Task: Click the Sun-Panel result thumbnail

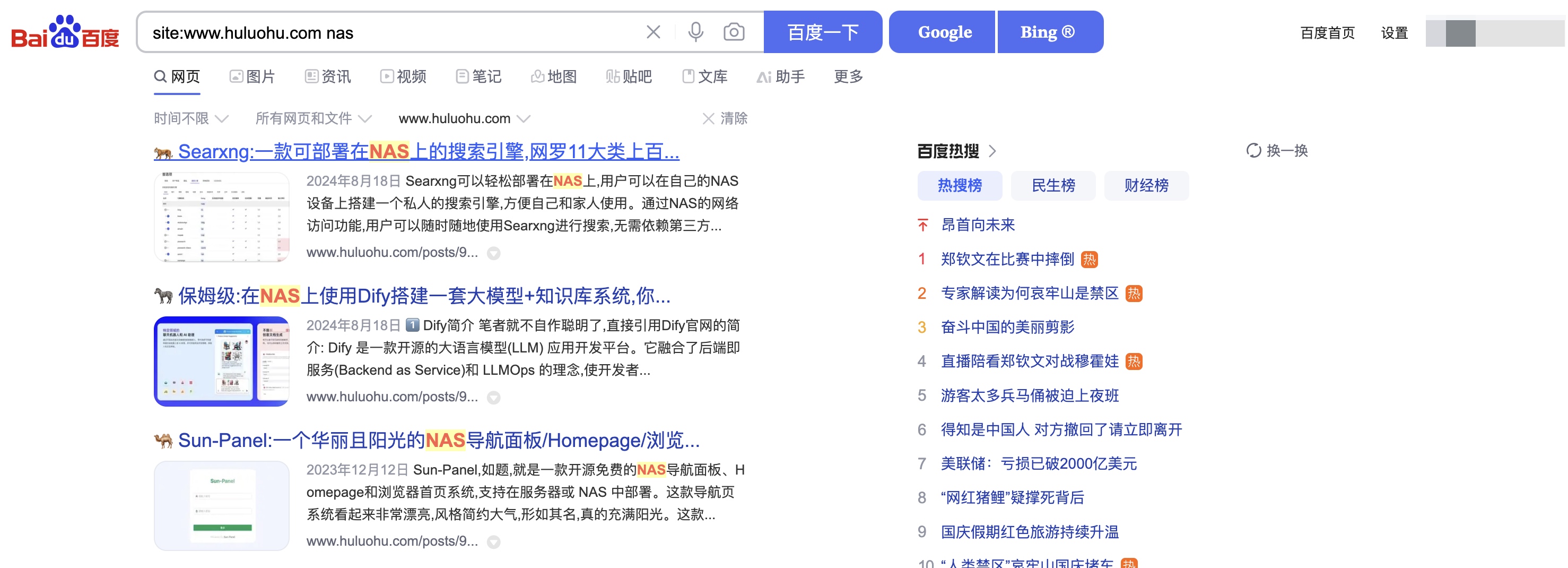Action: click(x=222, y=506)
